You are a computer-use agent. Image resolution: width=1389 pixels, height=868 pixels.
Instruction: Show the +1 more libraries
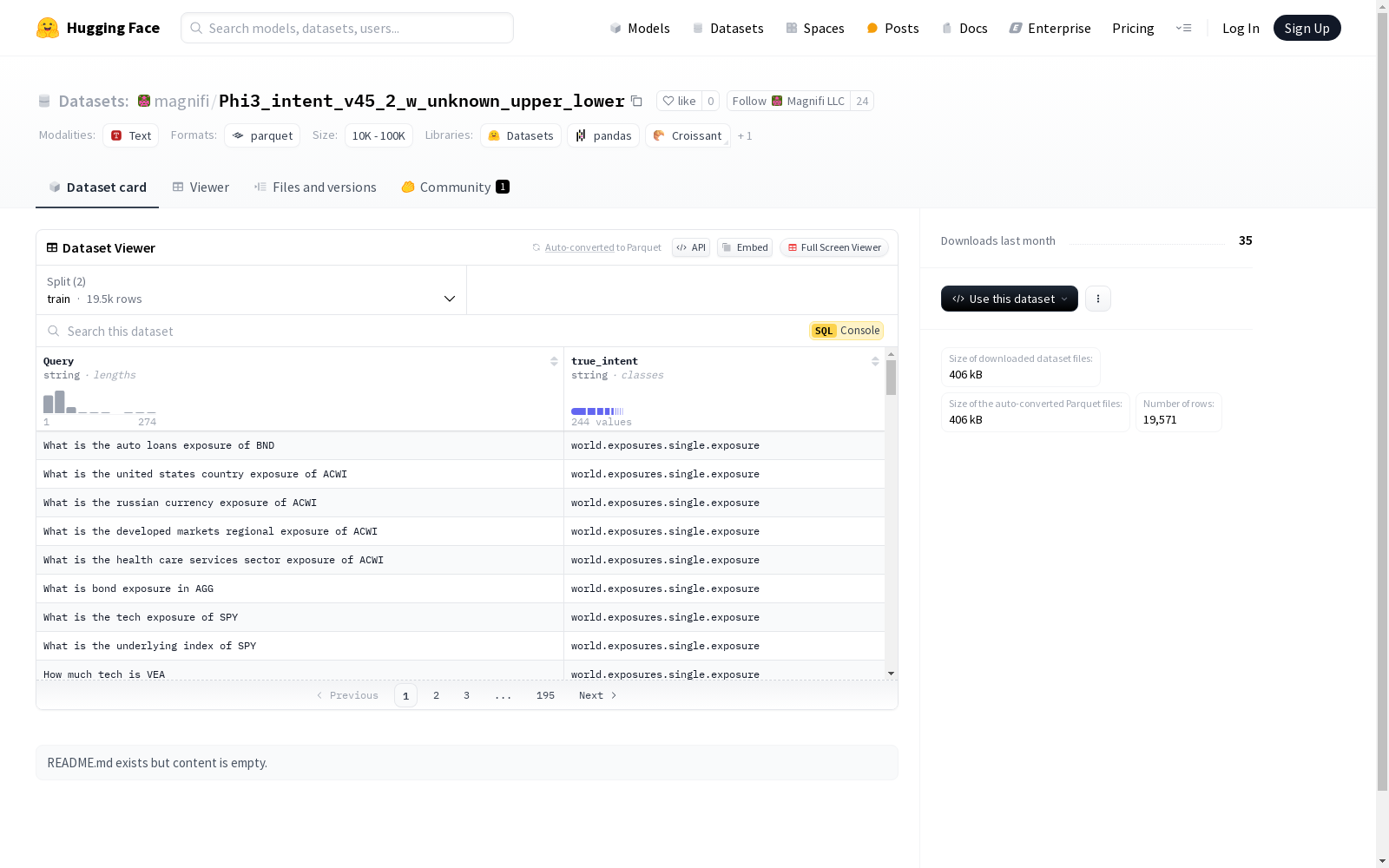[x=745, y=135]
